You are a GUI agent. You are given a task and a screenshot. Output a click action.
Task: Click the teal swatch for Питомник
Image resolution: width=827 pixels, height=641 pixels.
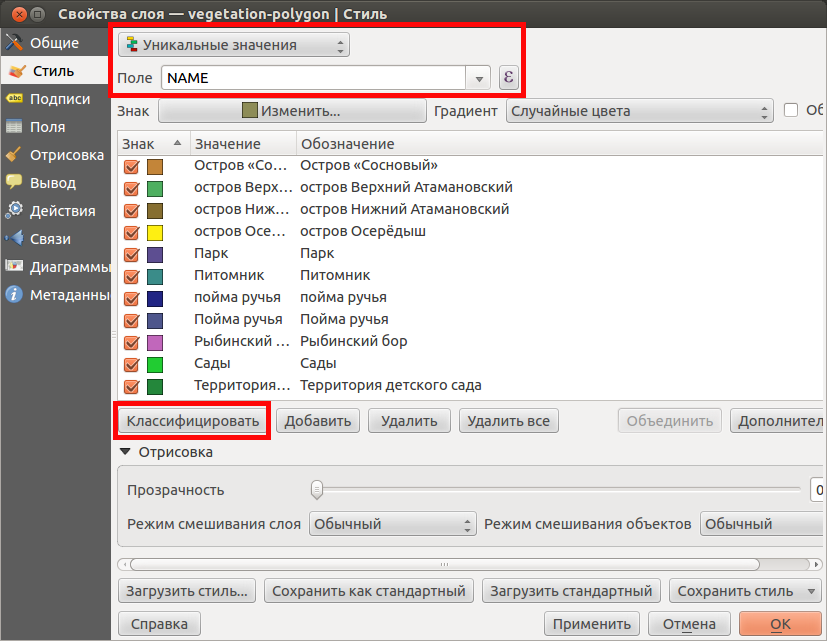coord(155,276)
